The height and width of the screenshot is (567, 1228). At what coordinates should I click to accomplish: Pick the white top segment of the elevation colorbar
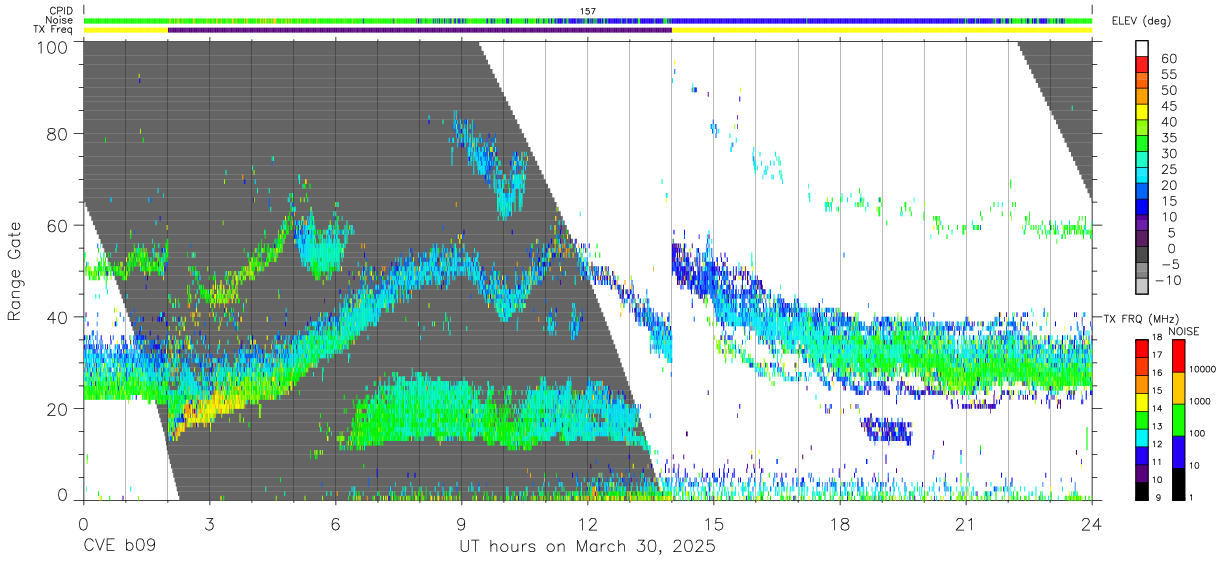1142,48
